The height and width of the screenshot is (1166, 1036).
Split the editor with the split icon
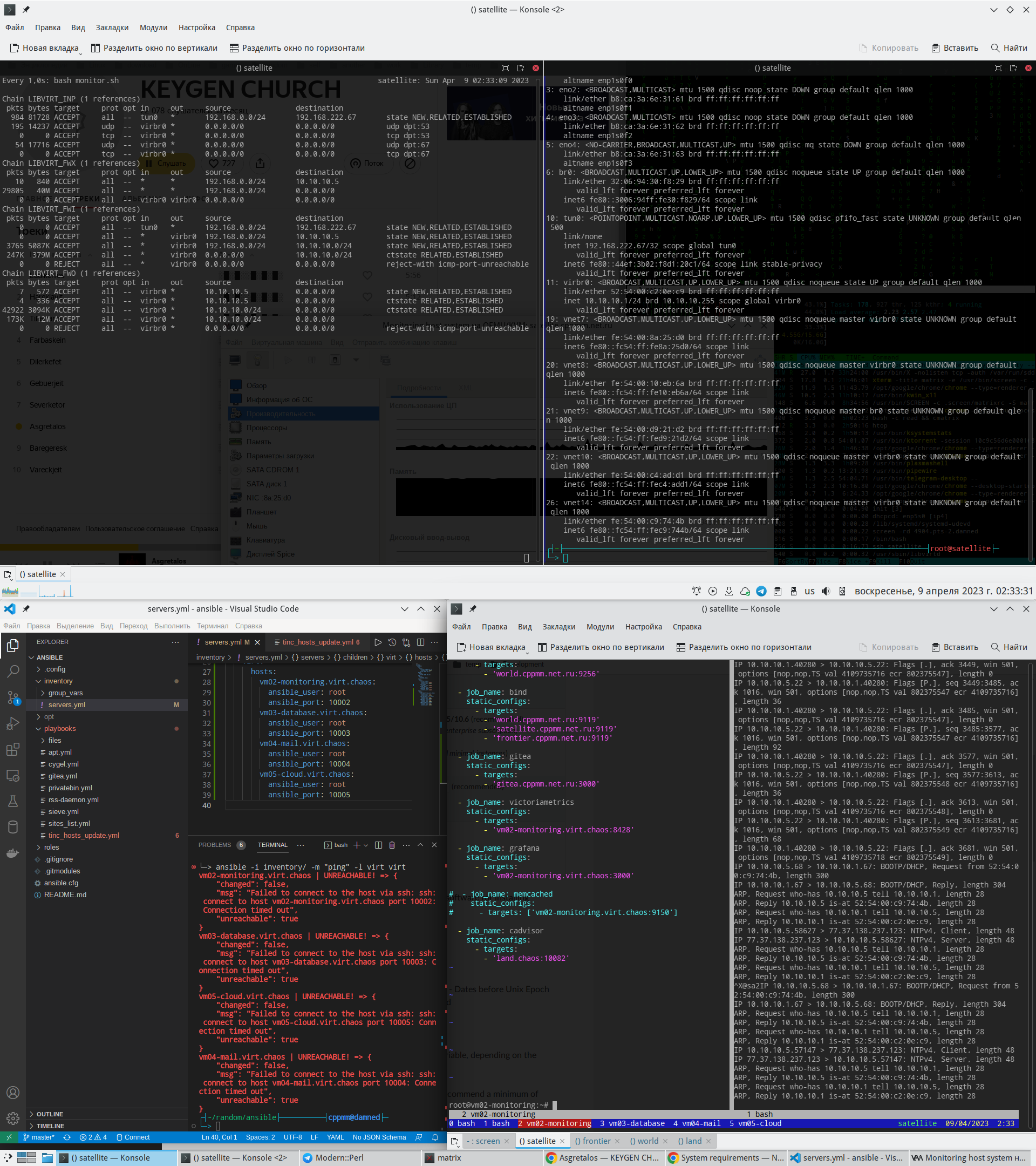point(421,642)
